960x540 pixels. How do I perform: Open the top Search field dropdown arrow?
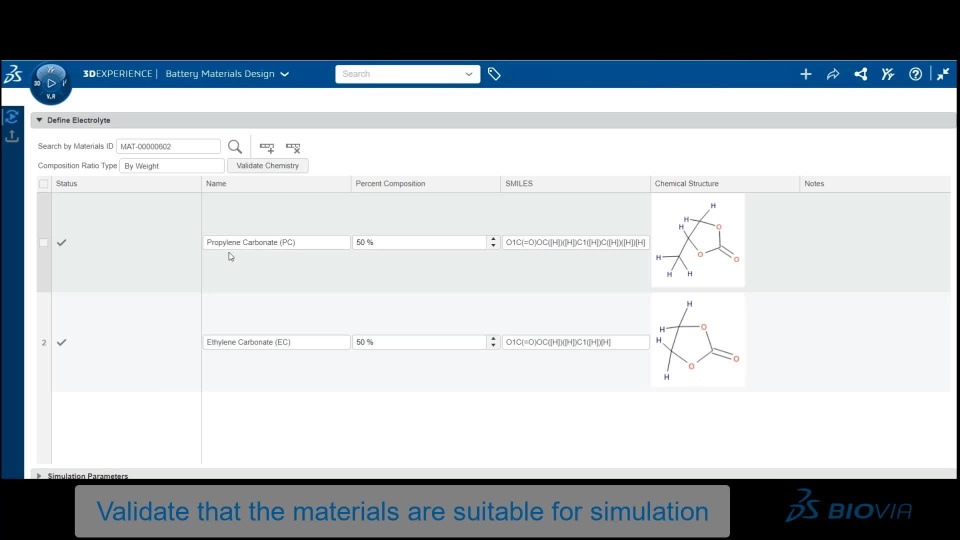coord(469,74)
